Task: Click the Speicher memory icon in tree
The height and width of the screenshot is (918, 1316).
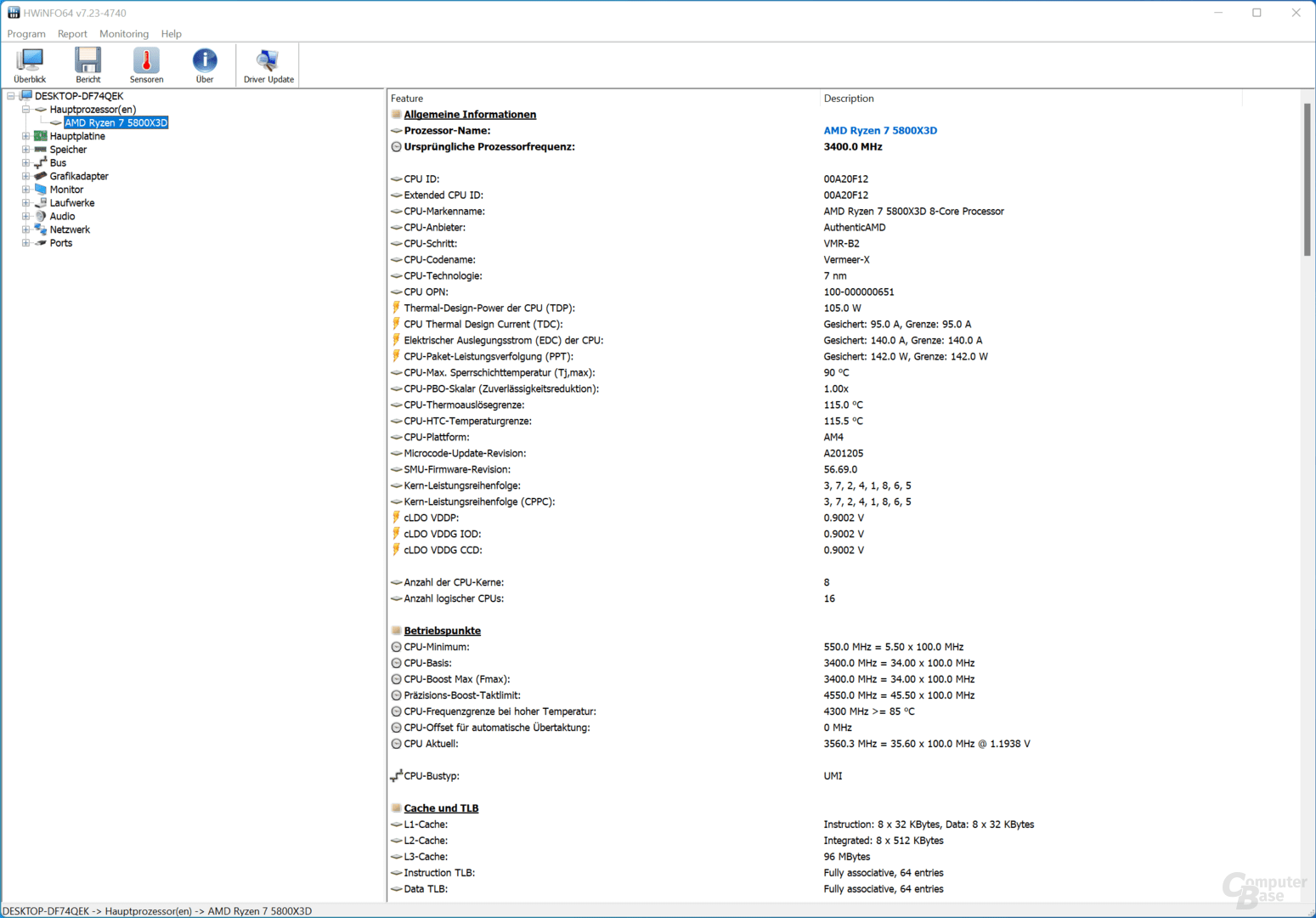Action: [40, 150]
